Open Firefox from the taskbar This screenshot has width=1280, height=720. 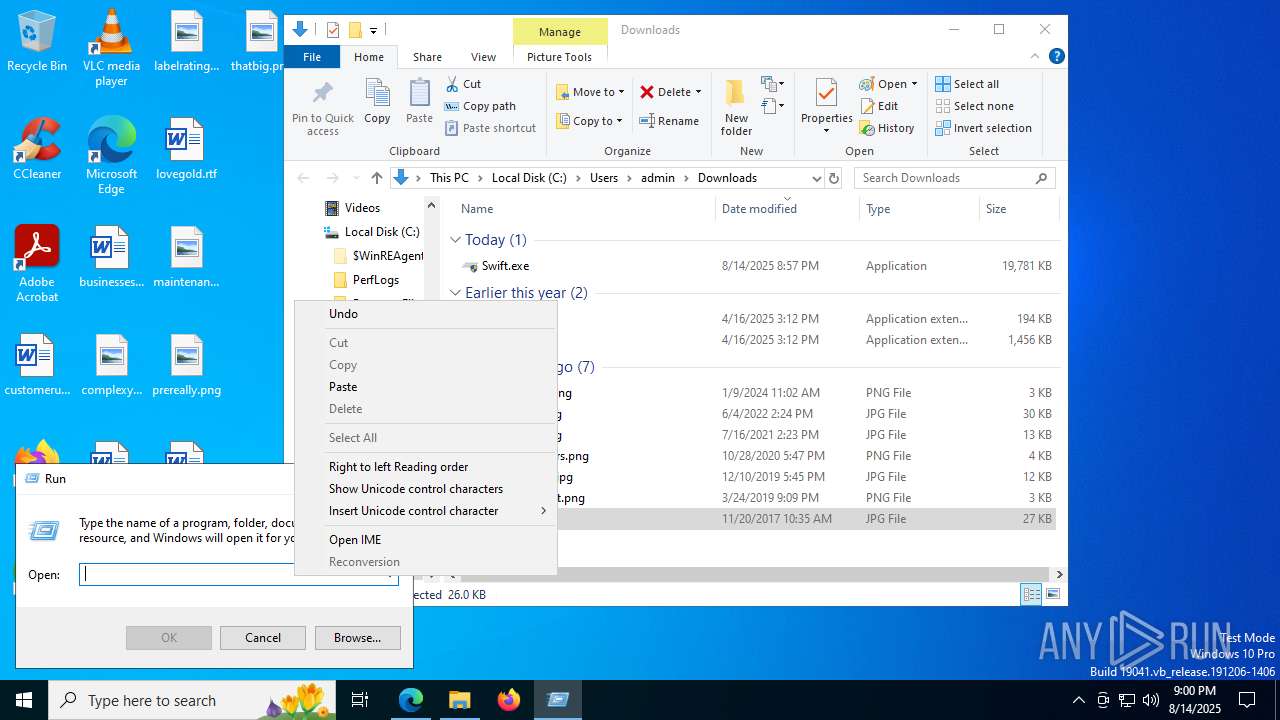pos(509,700)
